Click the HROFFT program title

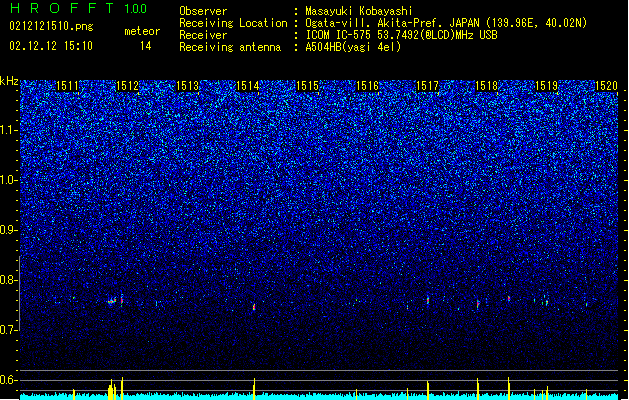pyautogui.click(x=62, y=8)
